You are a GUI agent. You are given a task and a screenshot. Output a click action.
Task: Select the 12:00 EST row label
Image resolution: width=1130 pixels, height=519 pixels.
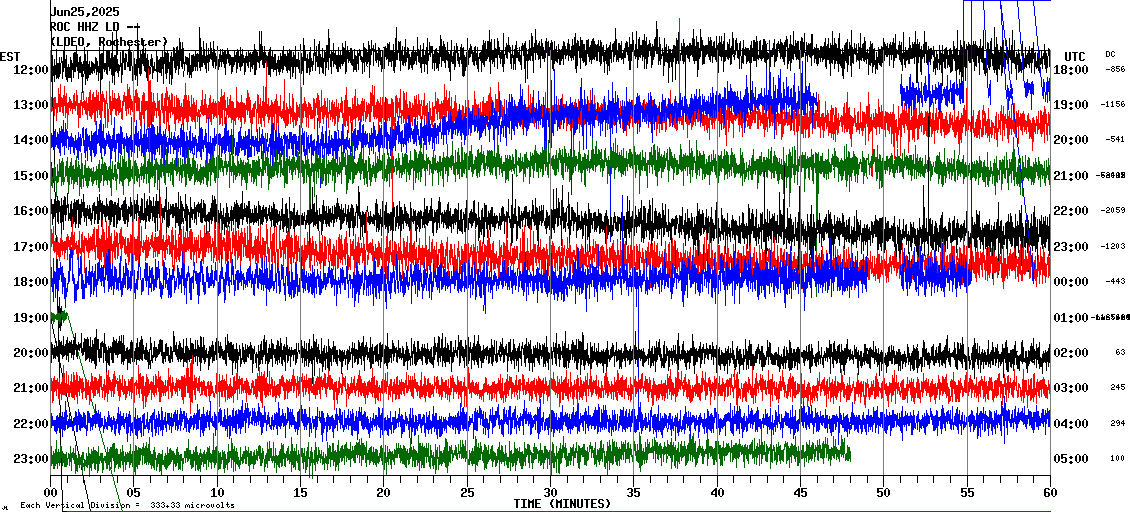pyautogui.click(x=32, y=70)
